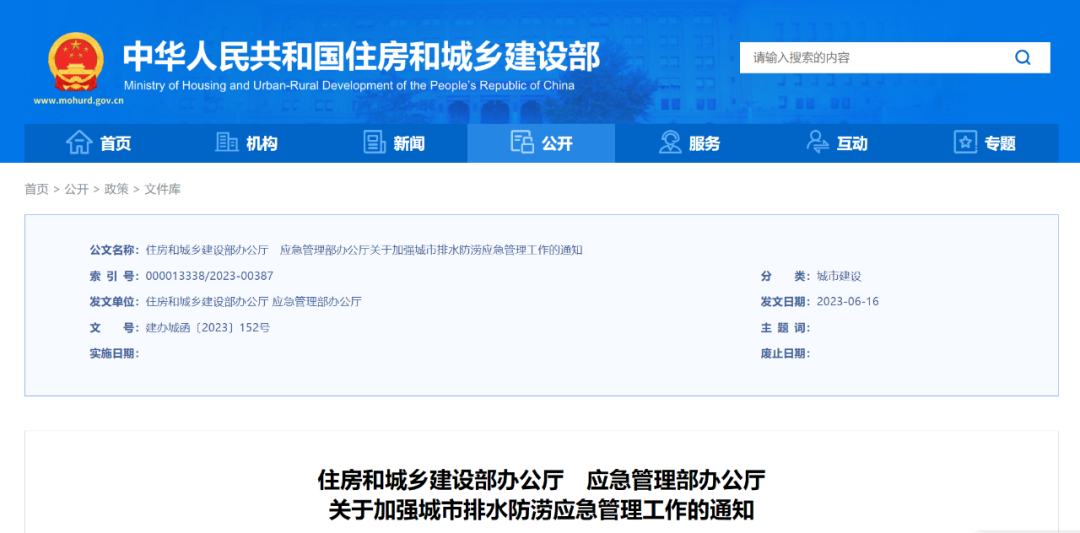1080x533 pixels.
Task: Select the 服务 menu item
Action: pyautogui.click(x=704, y=144)
